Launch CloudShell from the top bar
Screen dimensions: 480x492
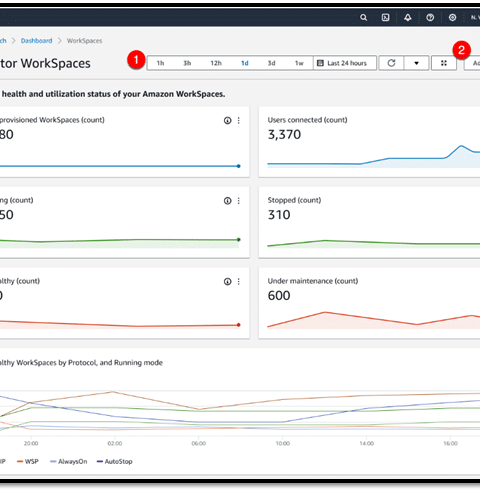385,17
